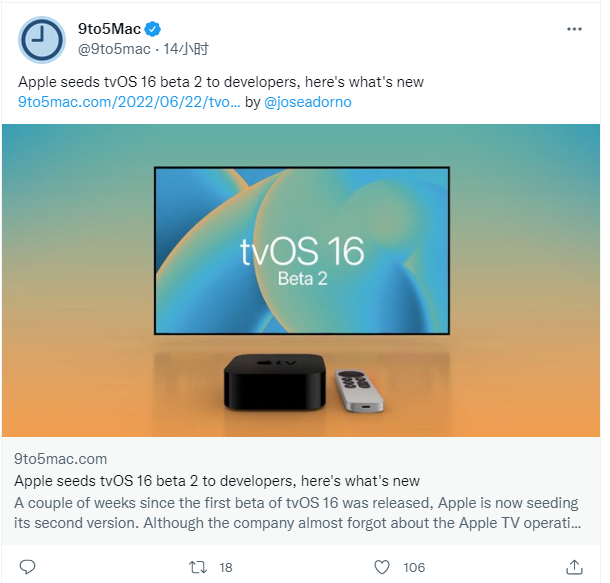View the 18 retweets count
The height and width of the screenshot is (583, 610).
point(226,568)
